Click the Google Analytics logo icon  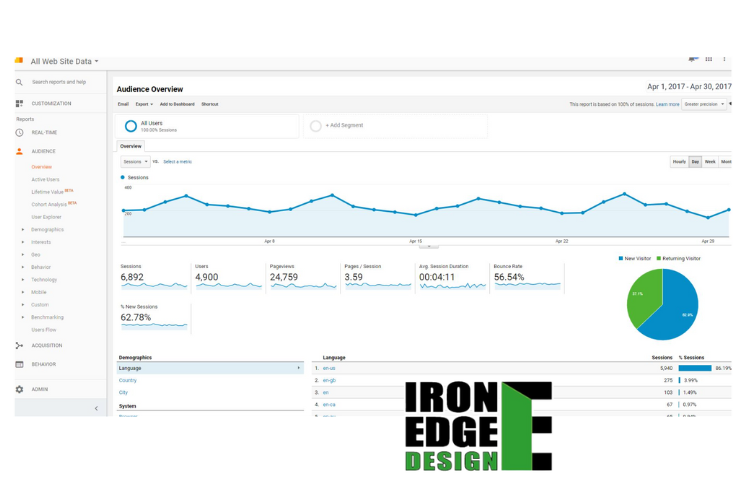pos(19,61)
